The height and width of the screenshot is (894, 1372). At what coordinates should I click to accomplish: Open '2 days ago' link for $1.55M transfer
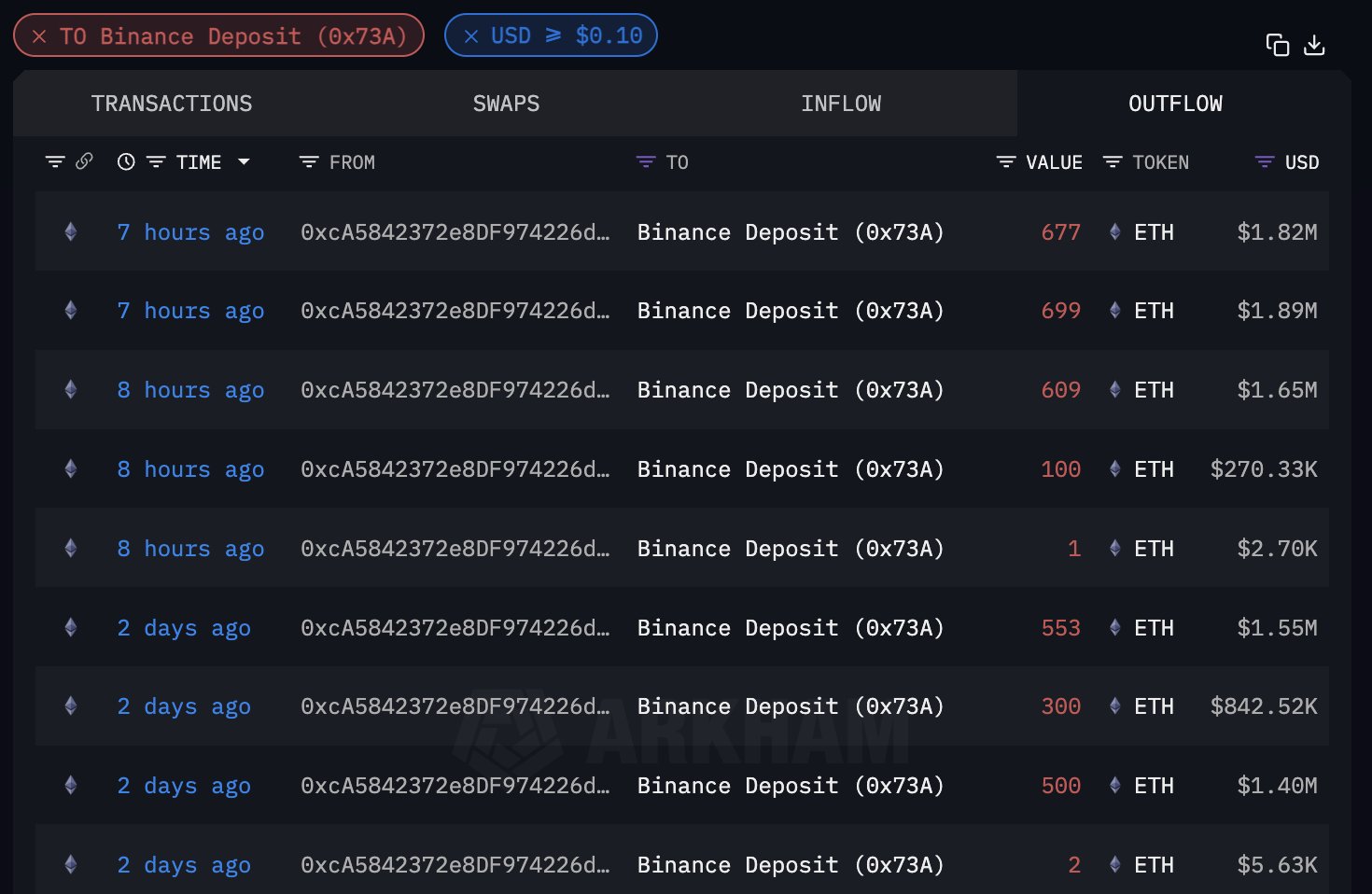tap(184, 628)
